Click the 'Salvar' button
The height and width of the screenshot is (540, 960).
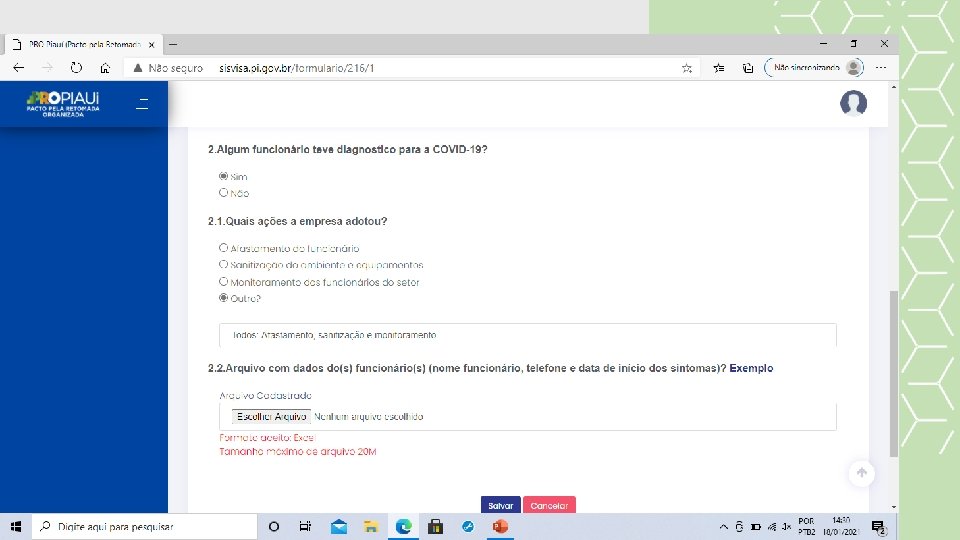[500, 505]
